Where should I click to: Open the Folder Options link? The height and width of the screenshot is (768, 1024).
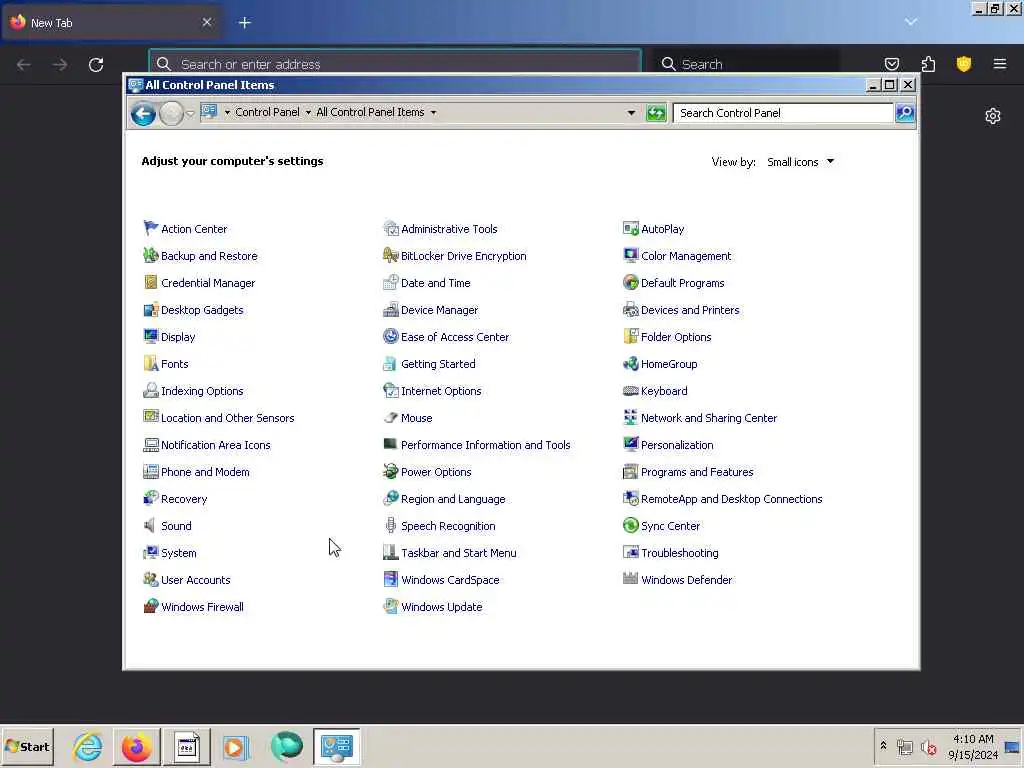pos(676,337)
